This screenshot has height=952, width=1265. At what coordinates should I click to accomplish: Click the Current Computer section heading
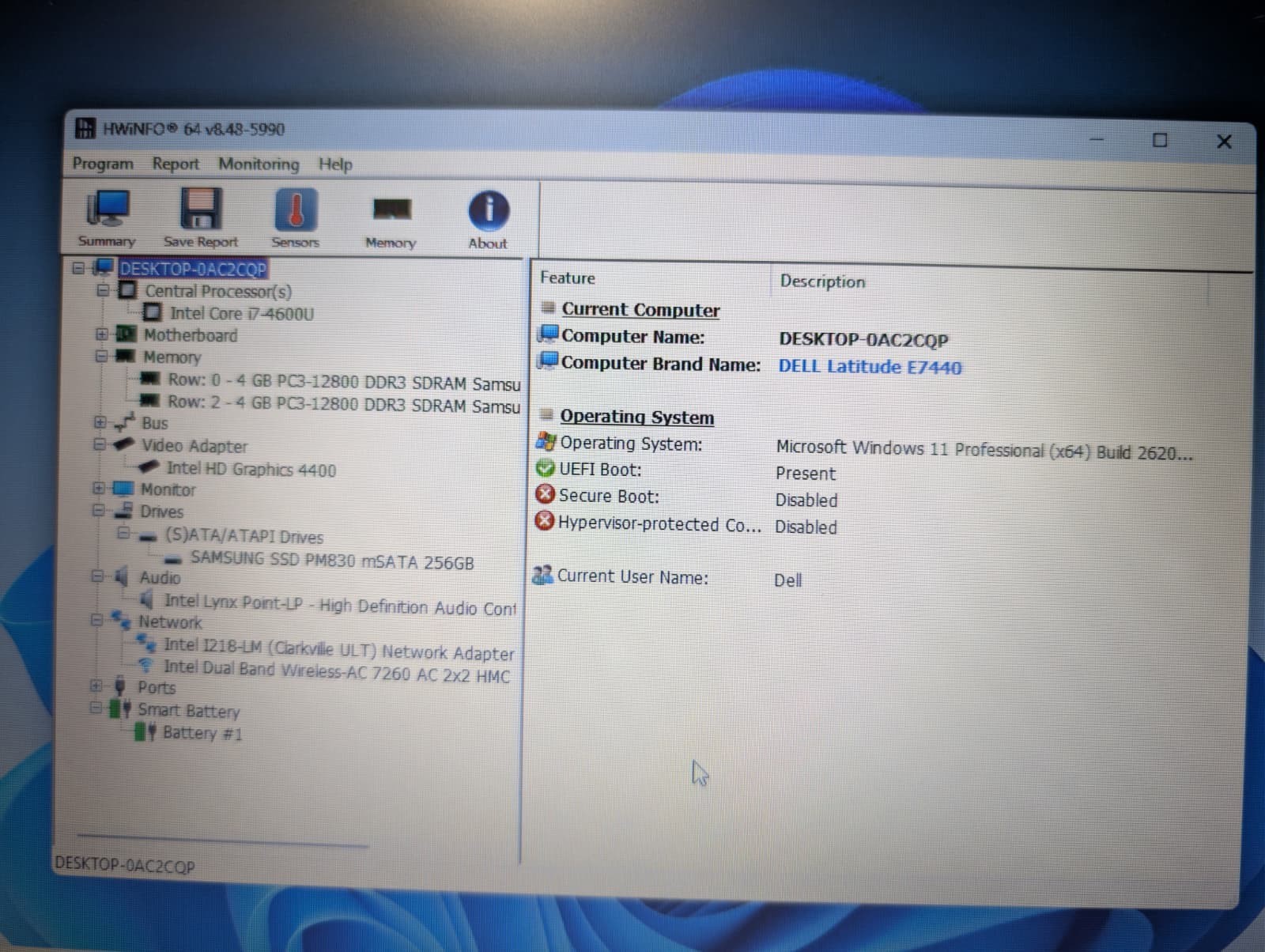pos(640,310)
